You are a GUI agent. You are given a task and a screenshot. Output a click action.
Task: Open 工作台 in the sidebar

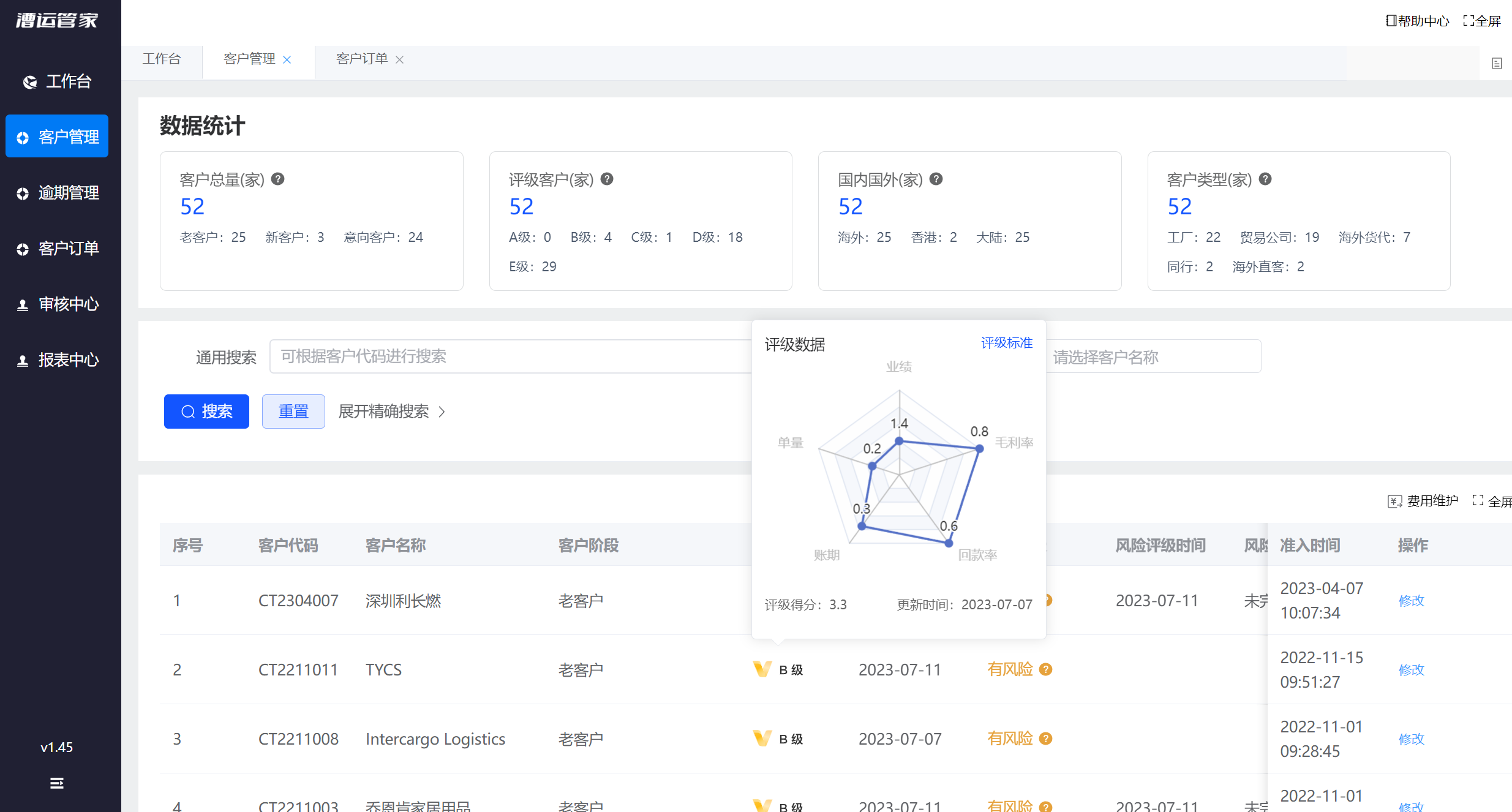click(57, 81)
